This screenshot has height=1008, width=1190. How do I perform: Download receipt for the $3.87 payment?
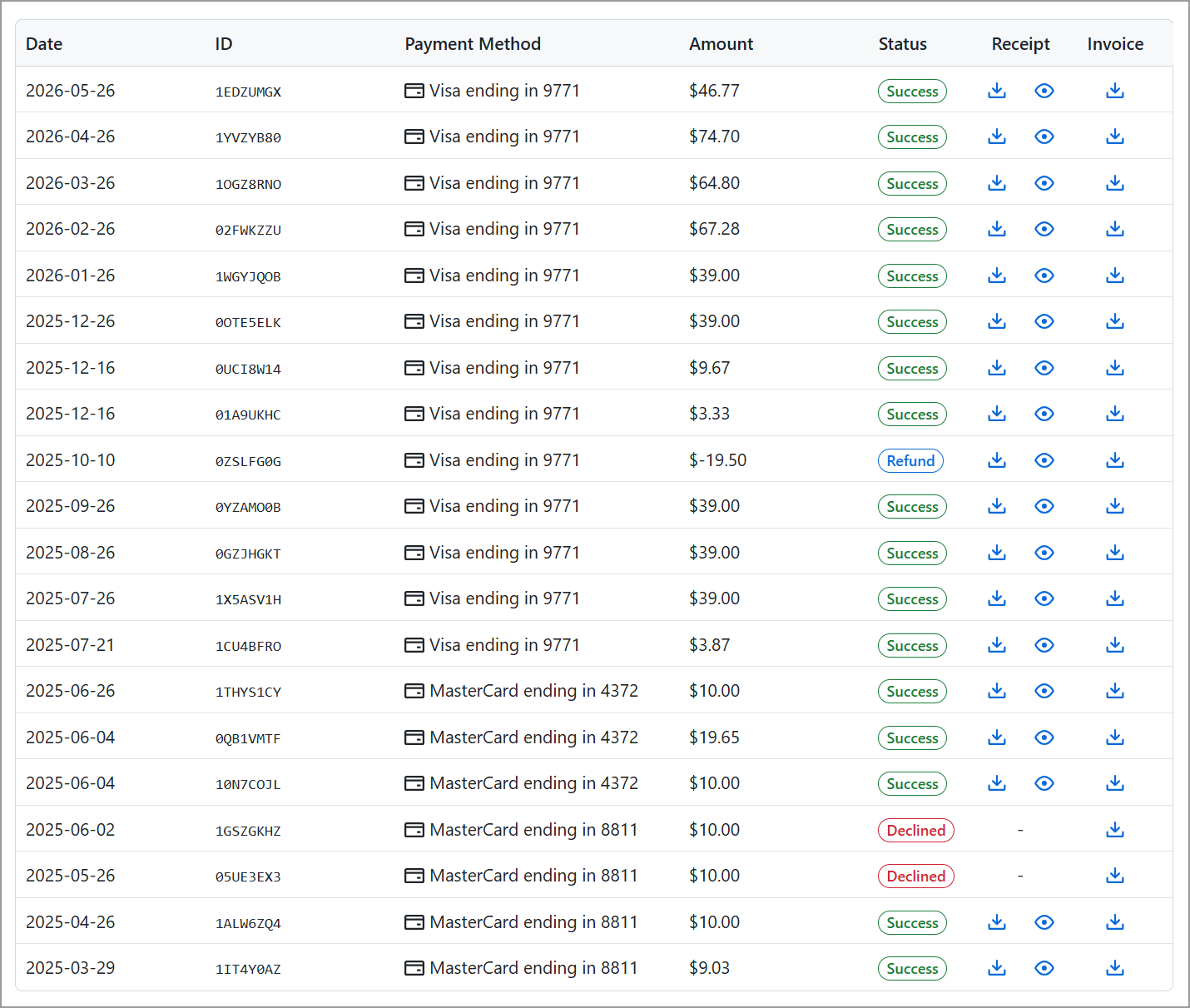(x=997, y=645)
